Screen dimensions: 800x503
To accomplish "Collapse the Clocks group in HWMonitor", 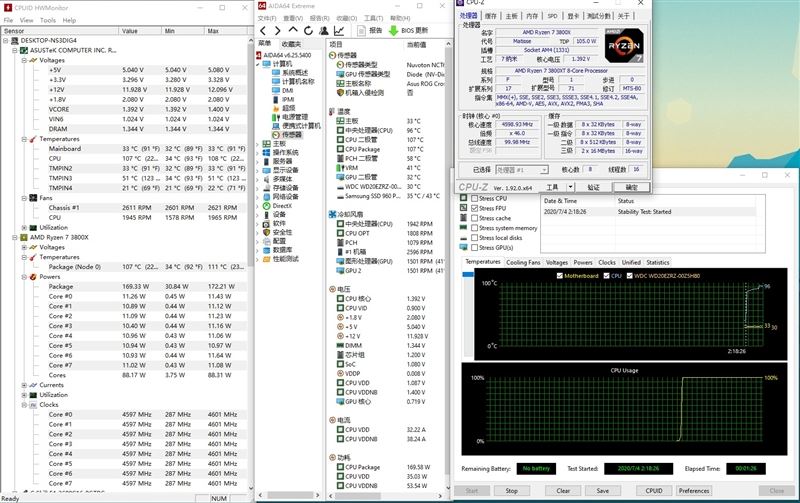I will (x=24, y=405).
